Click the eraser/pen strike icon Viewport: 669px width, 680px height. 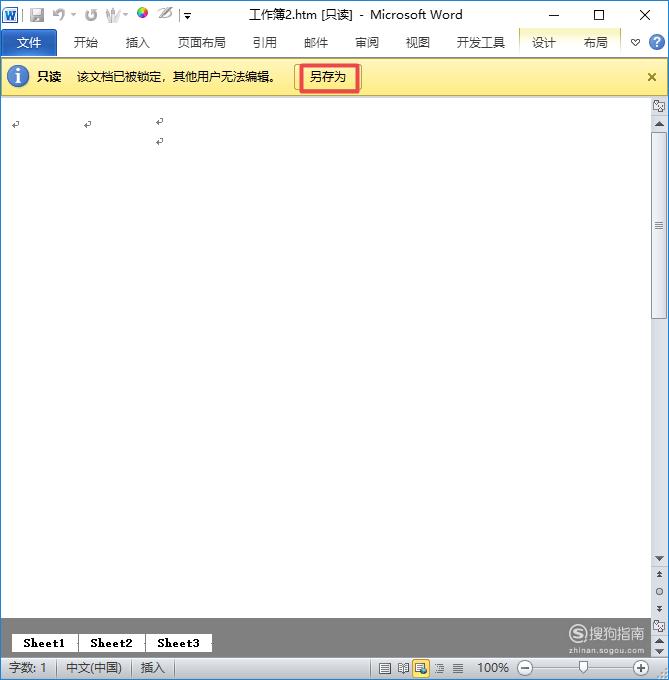pos(165,13)
